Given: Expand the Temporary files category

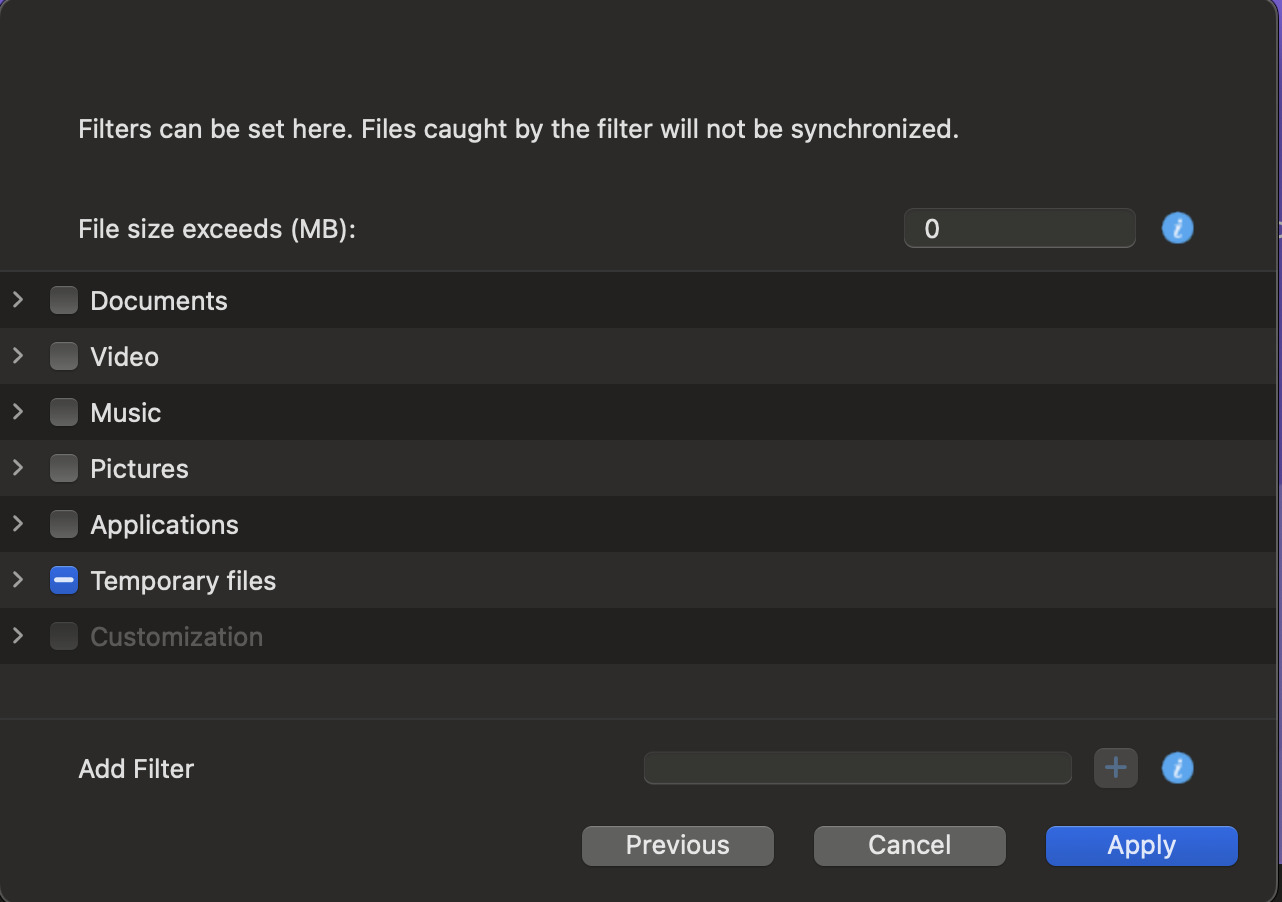Looking at the screenshot, I should 17,579.
